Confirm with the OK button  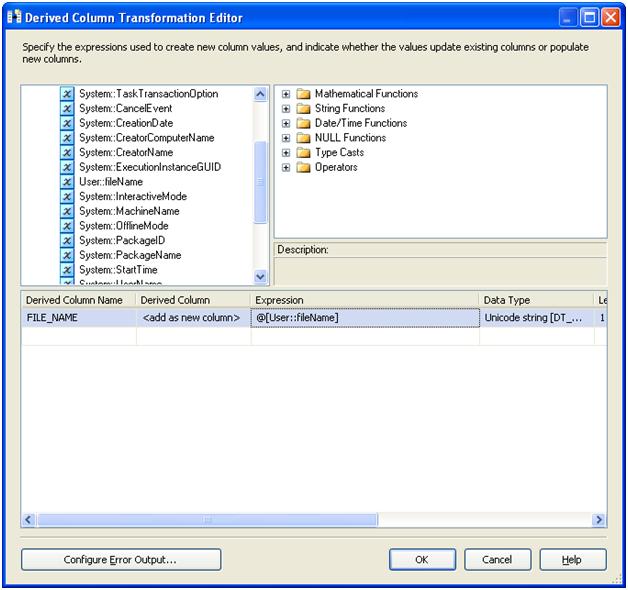tap(422, 560)
